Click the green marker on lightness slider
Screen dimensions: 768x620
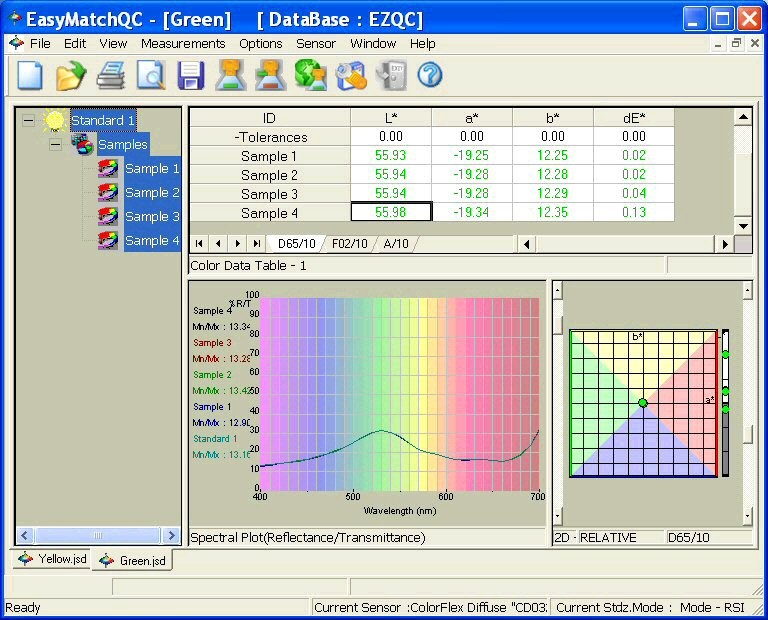click(x=726, y=354)
